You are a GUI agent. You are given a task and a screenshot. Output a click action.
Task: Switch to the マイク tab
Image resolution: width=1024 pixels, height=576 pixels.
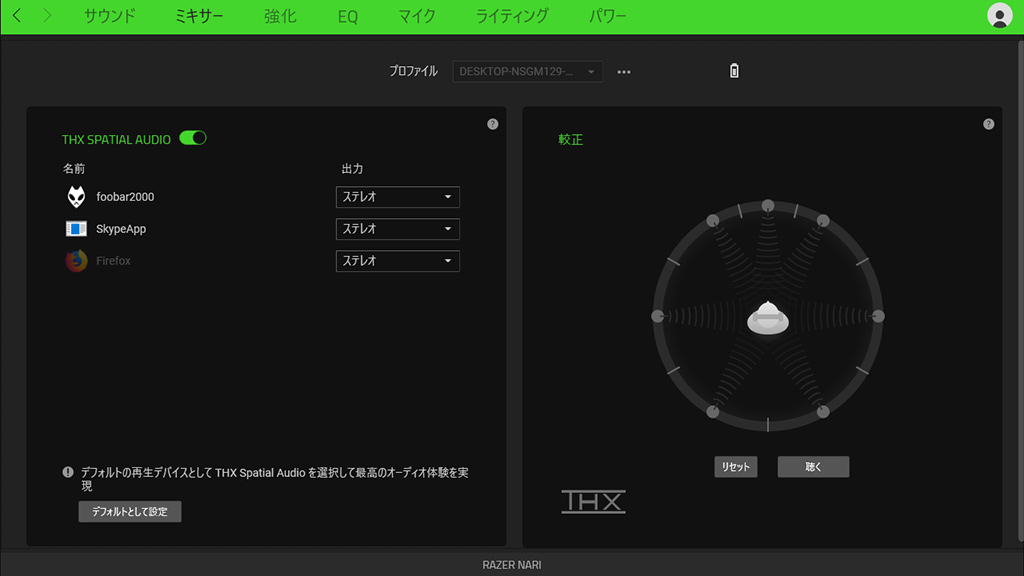click(x=417, y=16)
